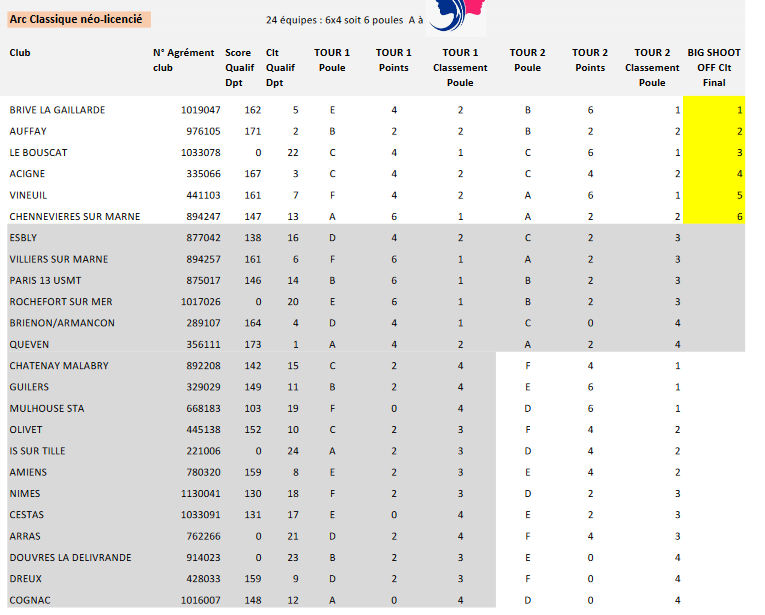Viewport: 765px width, 615px height.
Task: Select agrément number 976105
Action: [x=203, y=131]
